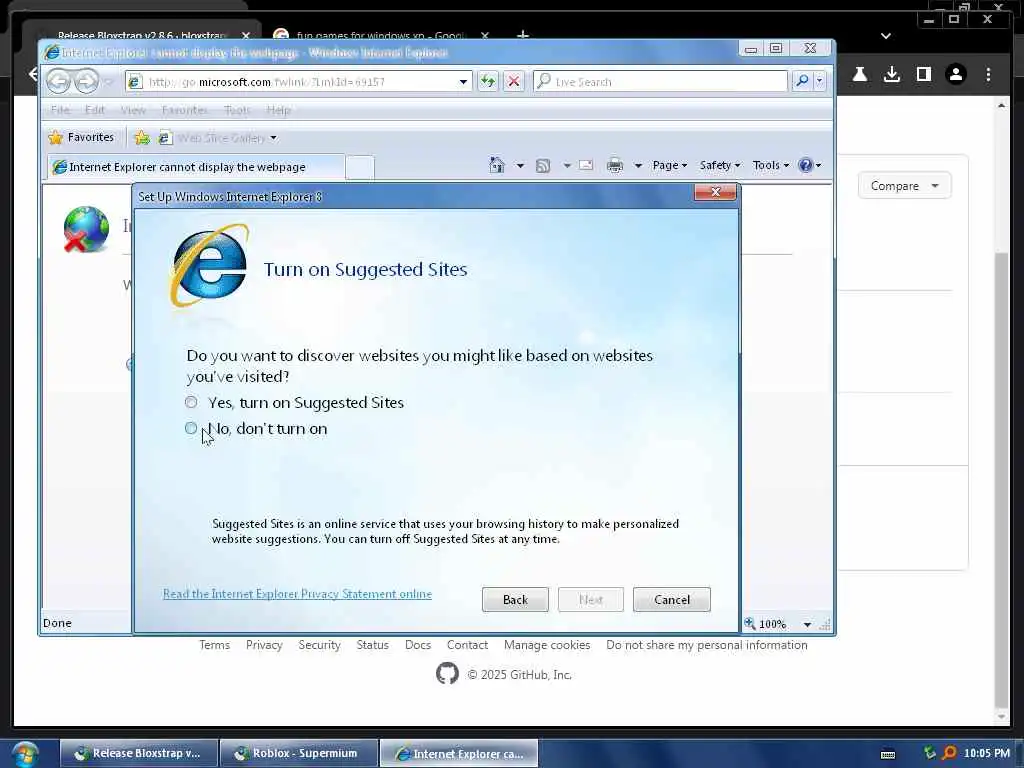Screen dimensions: 1024x768
Task: Click the IE Refresh button
Action: (488, 82)
